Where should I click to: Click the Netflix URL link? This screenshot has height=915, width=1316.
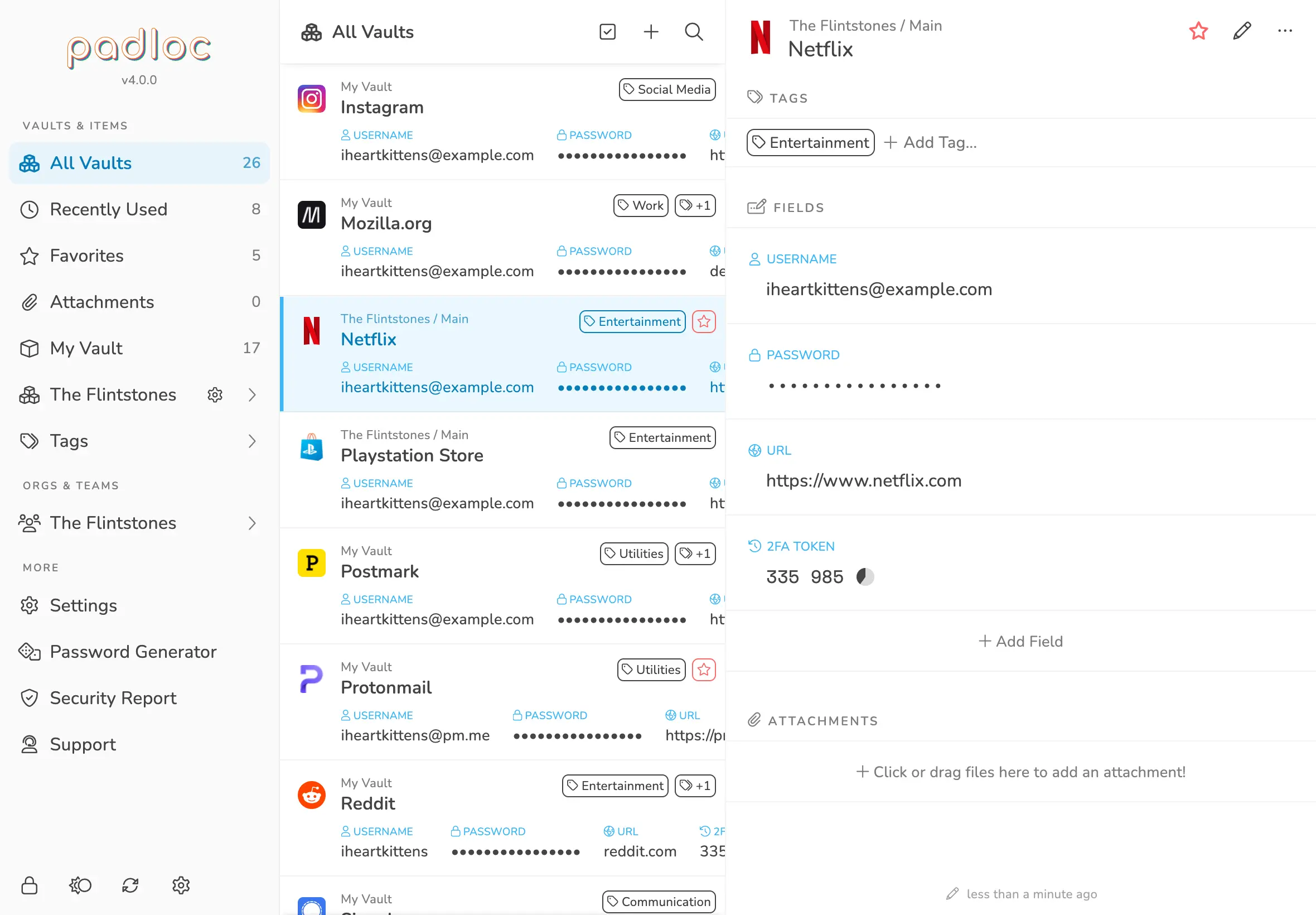[x=862, y=481]
